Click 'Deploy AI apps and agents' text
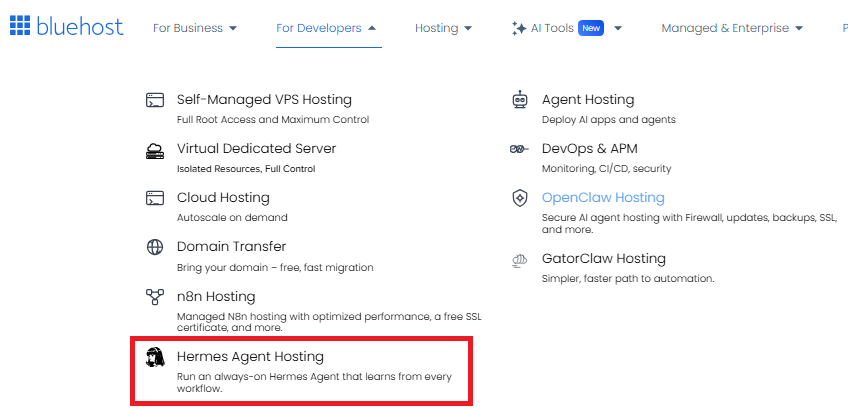The height and width of the screenshot is (409, 848). [x=608, y=120]
